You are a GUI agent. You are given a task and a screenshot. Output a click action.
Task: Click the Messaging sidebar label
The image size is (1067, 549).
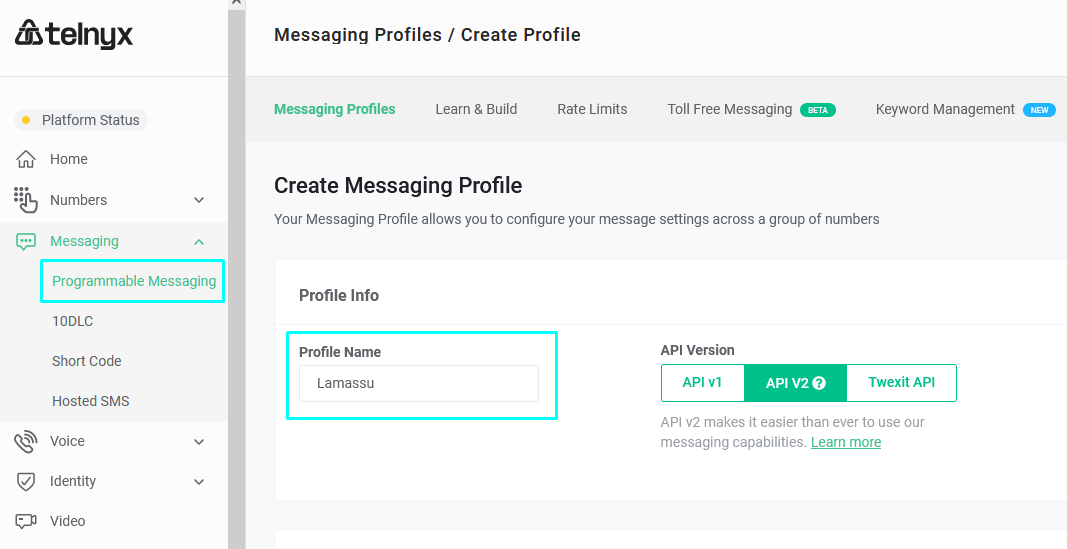pyautogui.click(x=84, y=242)
